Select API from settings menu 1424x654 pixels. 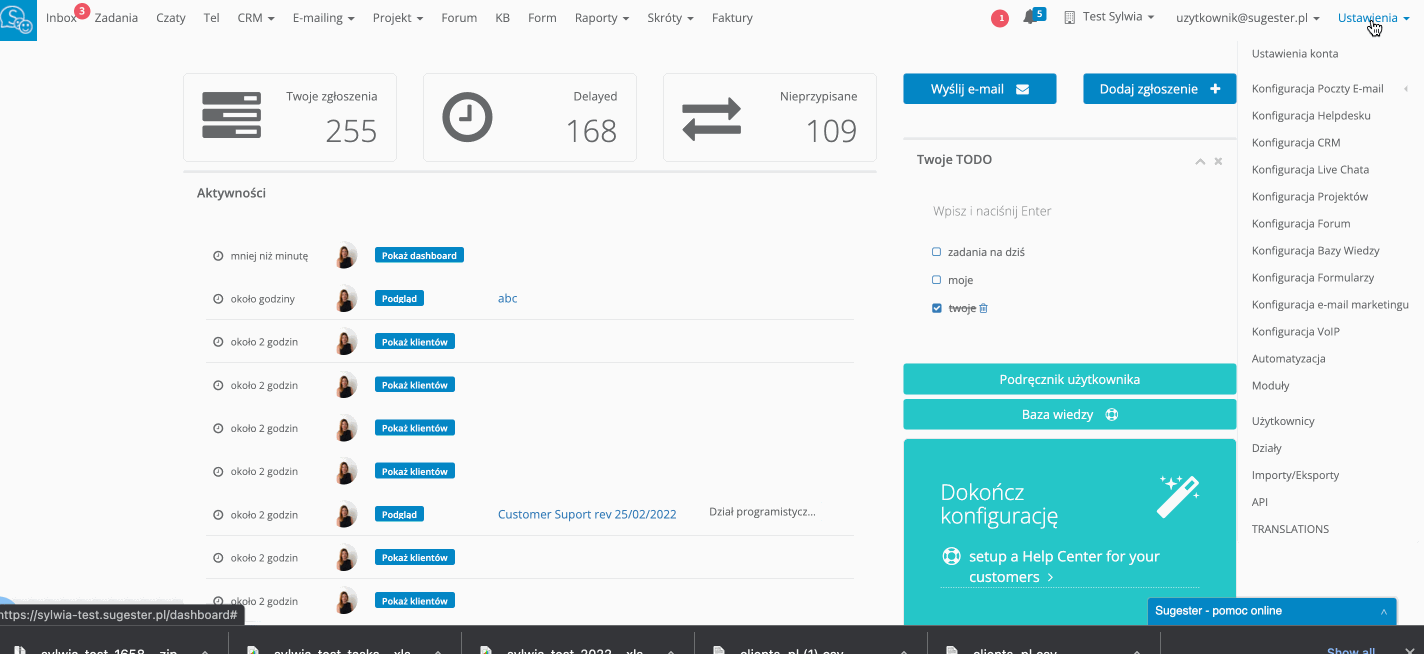[1260, 503]
